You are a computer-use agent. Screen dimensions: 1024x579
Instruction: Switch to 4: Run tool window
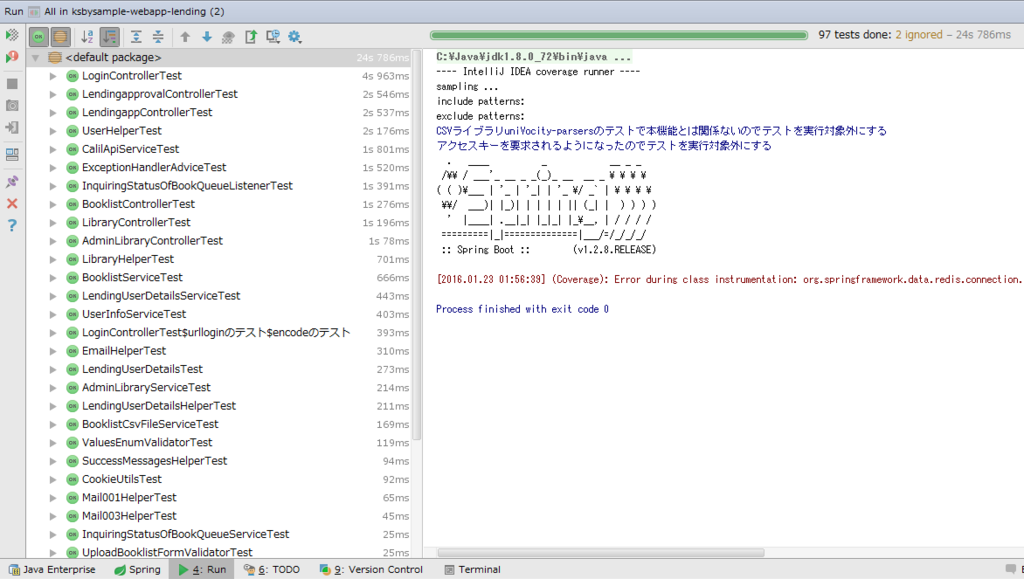pyautogui.click(x=202, y=569)
